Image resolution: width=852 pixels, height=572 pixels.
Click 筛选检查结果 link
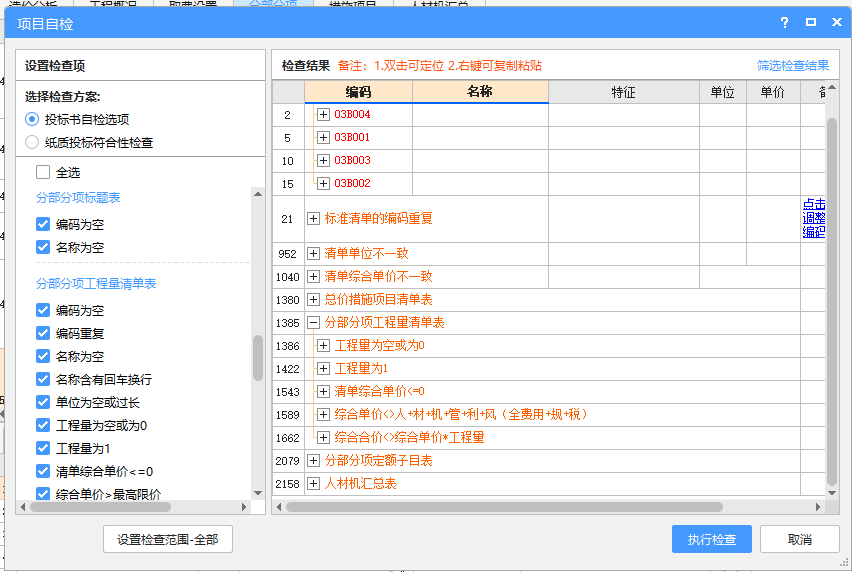coord(793,66)
